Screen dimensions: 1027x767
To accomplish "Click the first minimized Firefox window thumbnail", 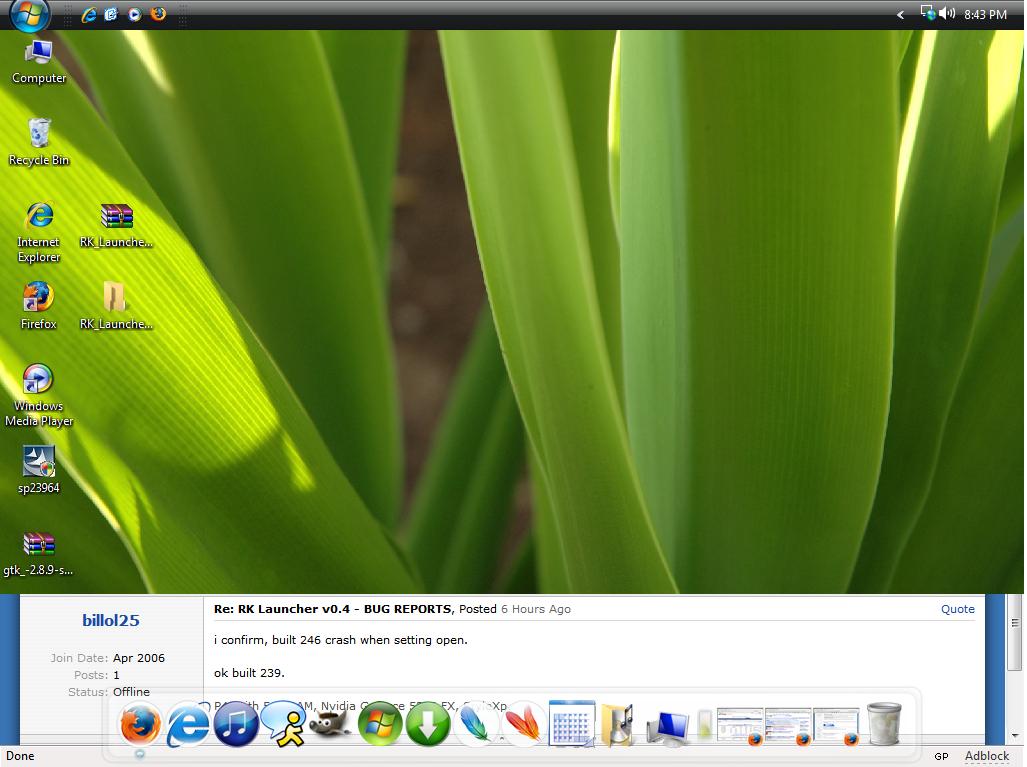I will coord(740,726).
